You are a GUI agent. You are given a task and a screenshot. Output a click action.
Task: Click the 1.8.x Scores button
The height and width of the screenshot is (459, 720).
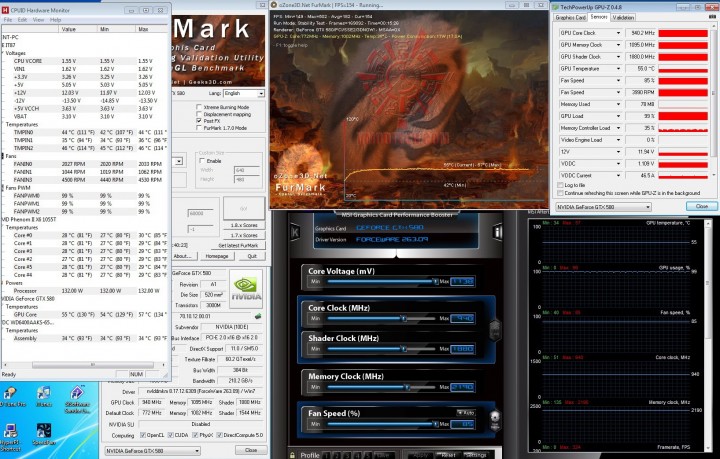pyautogui.click(x=244, y=225)
